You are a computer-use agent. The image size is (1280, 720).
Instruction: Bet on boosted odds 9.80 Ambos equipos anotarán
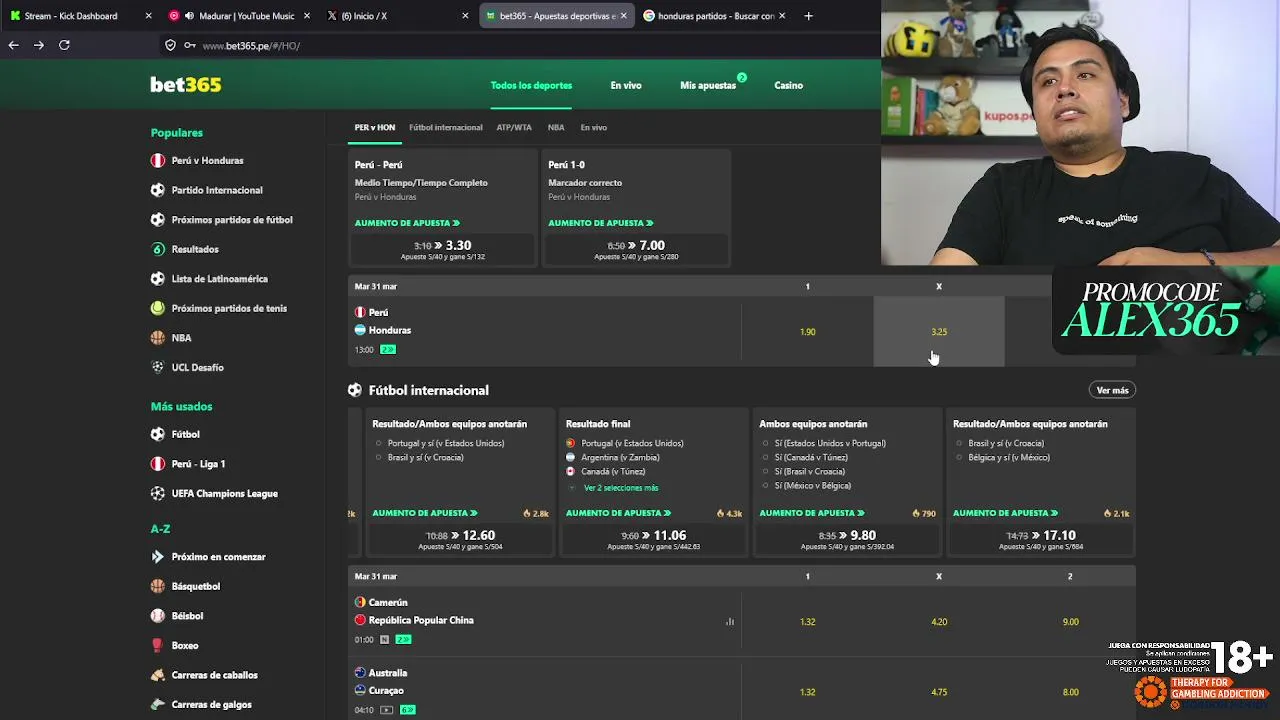tap(848, 540)
